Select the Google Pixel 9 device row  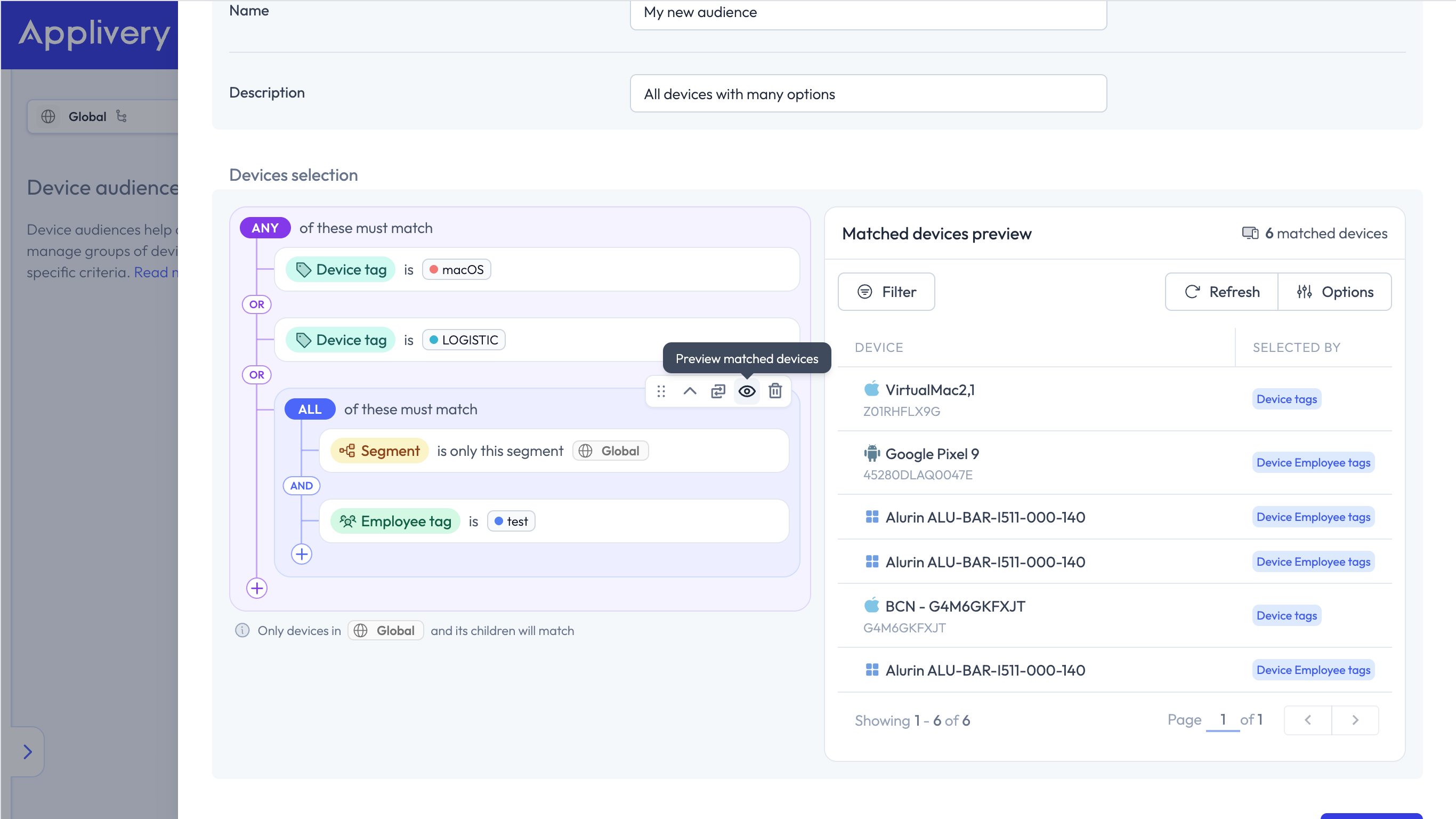(1114, 463)
